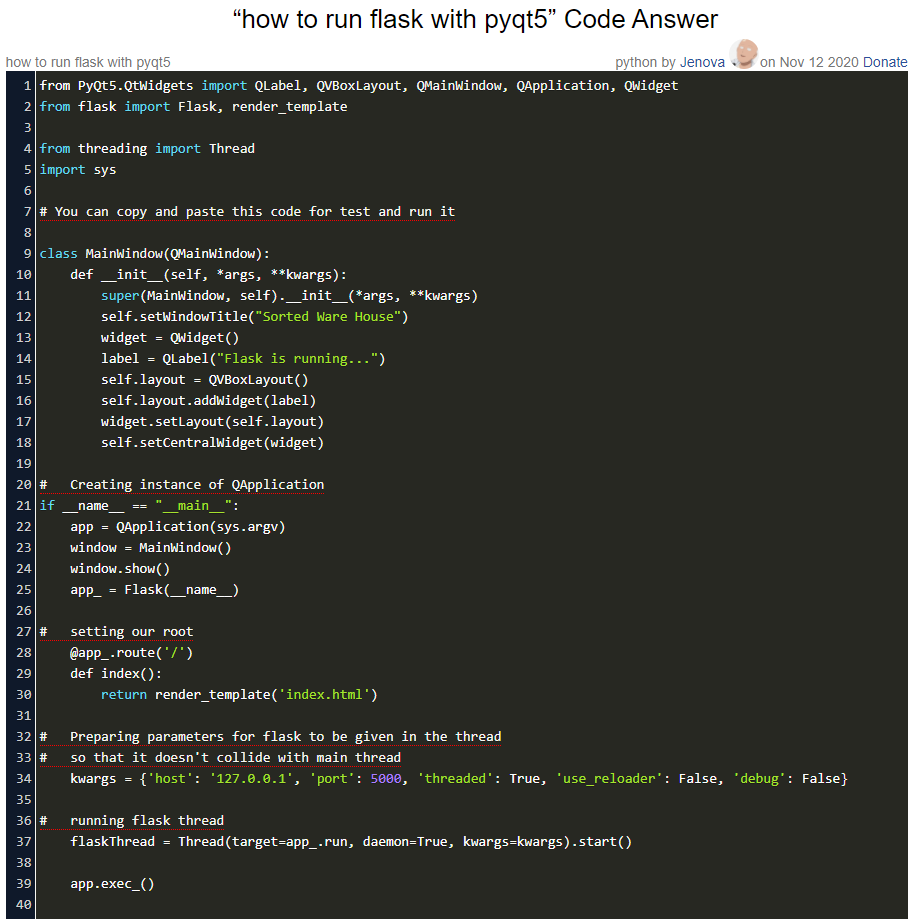Click line number 21 in gutter

pos(24,506)
